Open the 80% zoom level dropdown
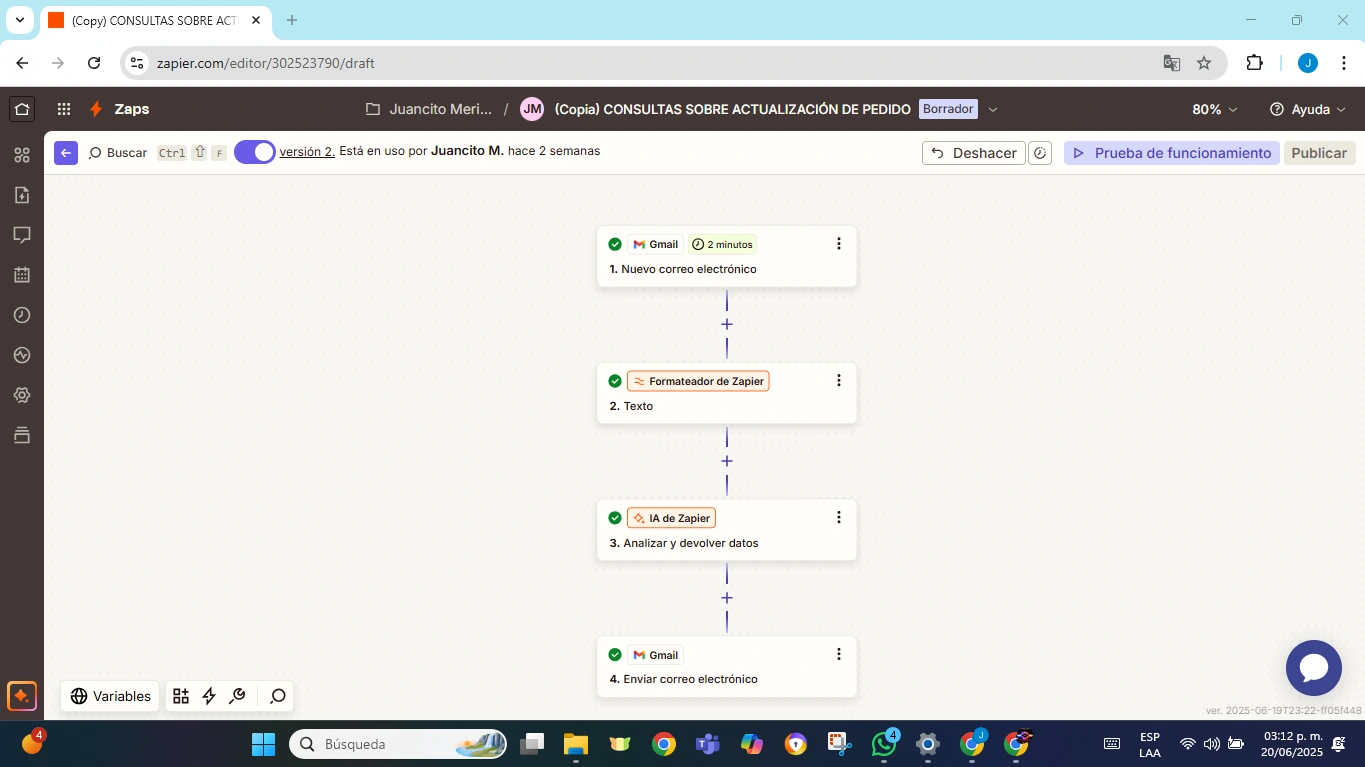1365x767 pixels. tap(1215, 109)
